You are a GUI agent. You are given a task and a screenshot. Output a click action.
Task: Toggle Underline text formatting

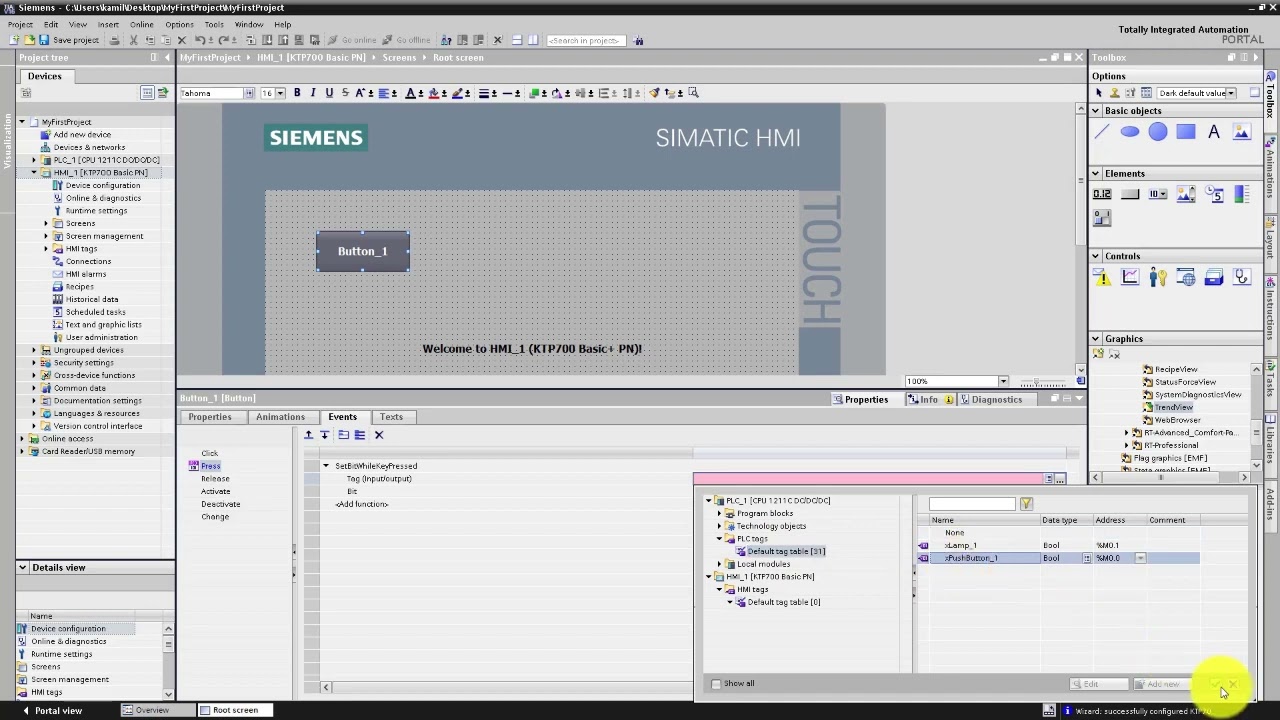click(x=329, y=93)
